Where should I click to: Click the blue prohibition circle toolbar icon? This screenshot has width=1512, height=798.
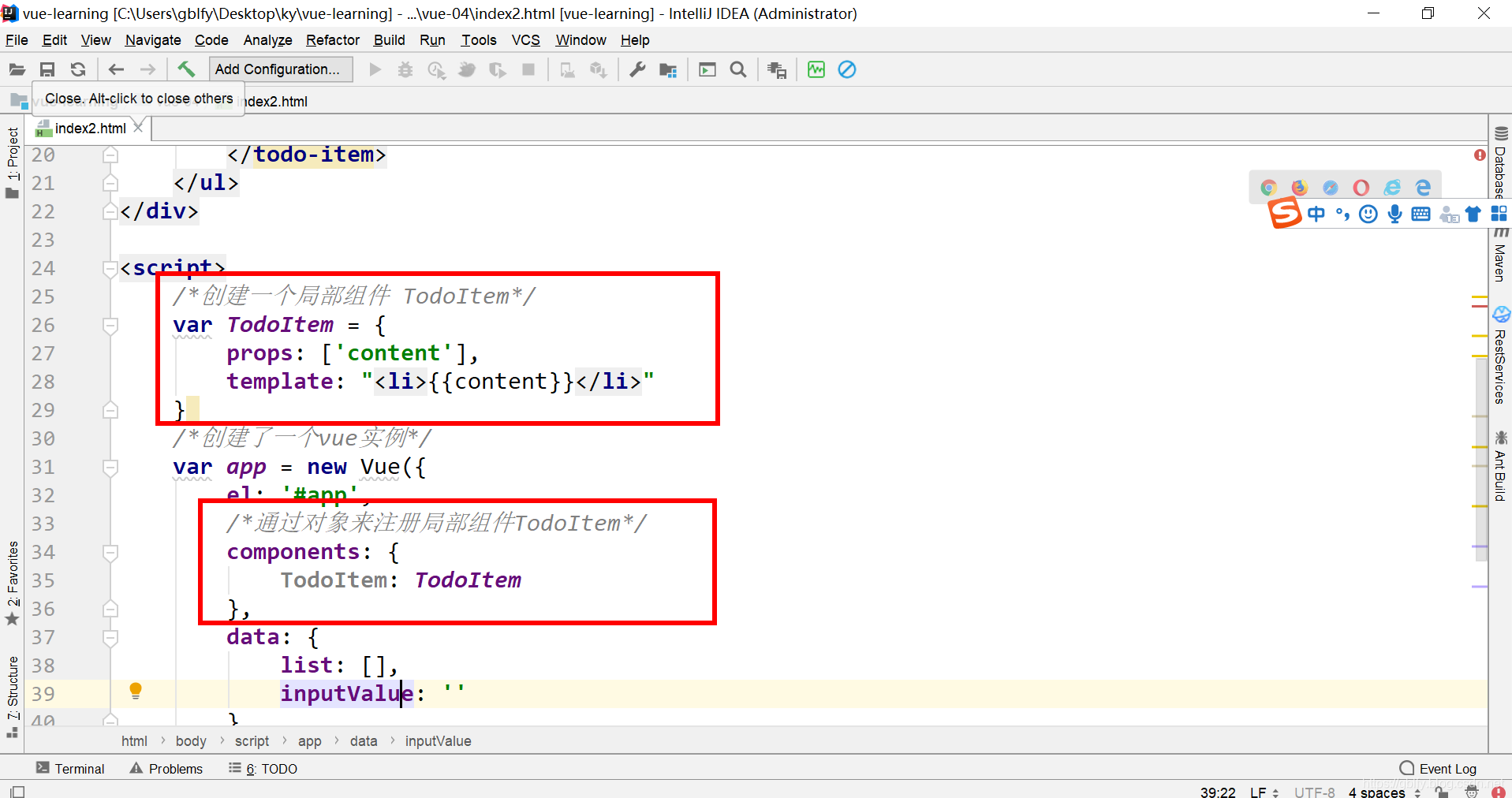click(x=847, y=69)
